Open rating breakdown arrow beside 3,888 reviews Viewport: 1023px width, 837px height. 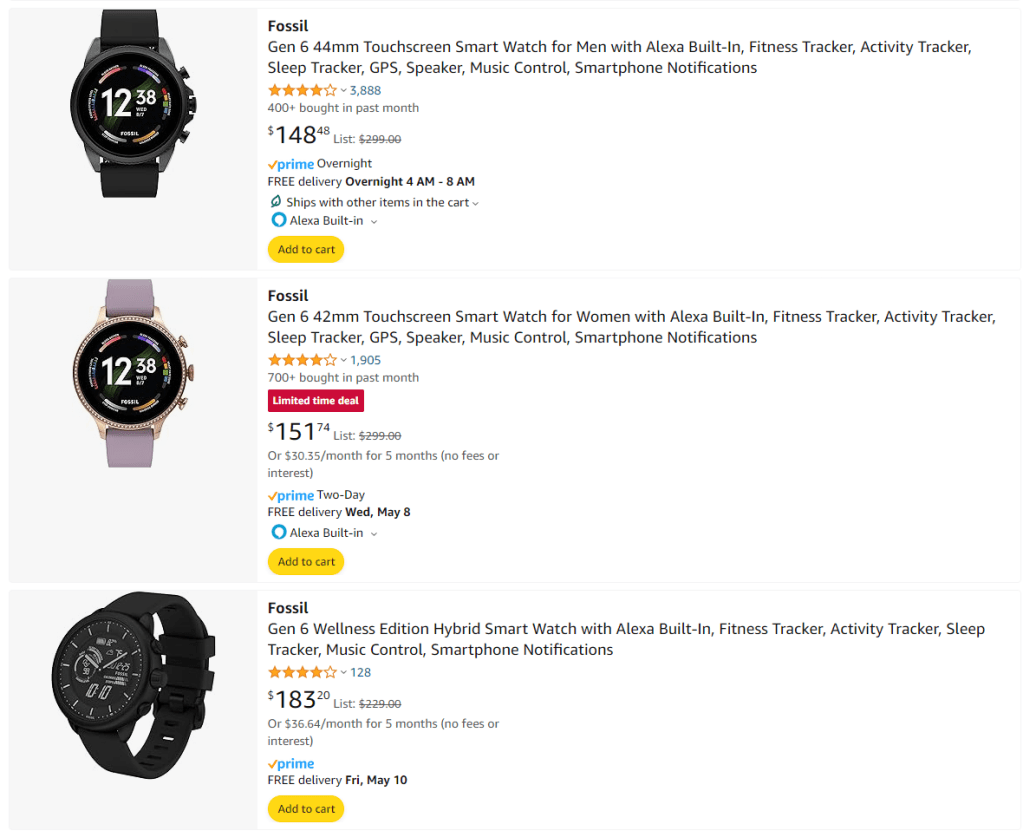pyautogui.click(x=343, y=91)
